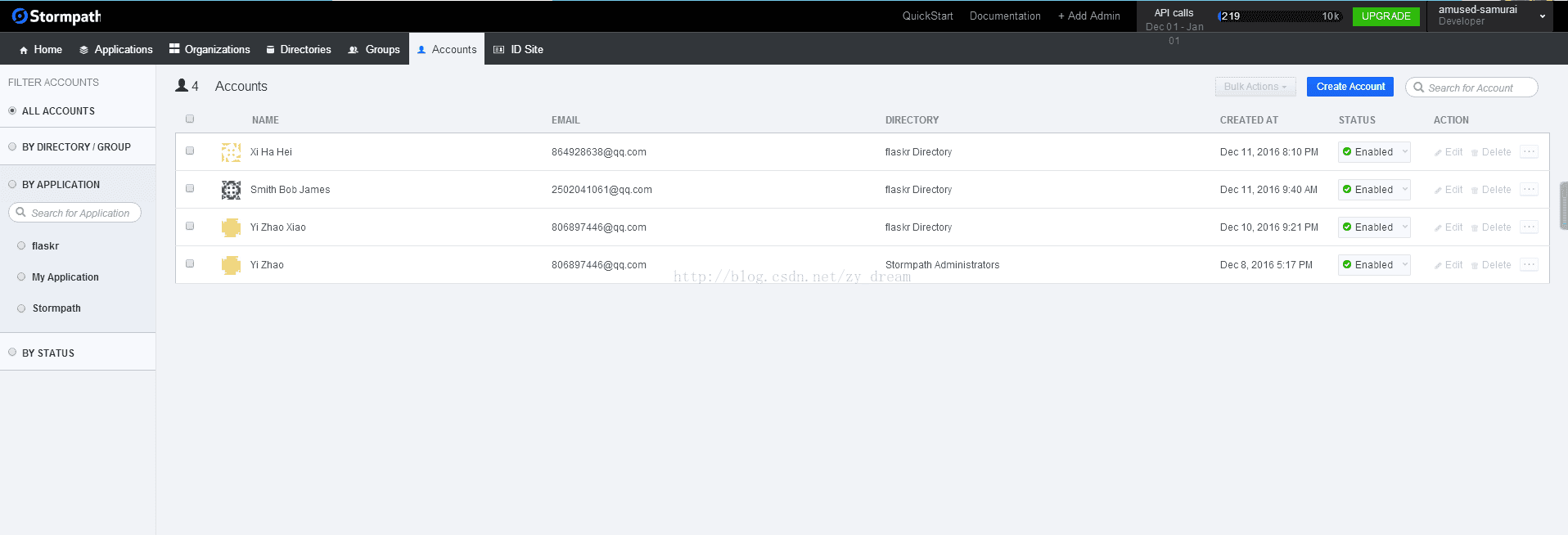Open the Status dropdown for Yi Zhao Xiao
Image resolution: width=1568 pixels, height=535 pixels.
click(x=1374, y=227)
